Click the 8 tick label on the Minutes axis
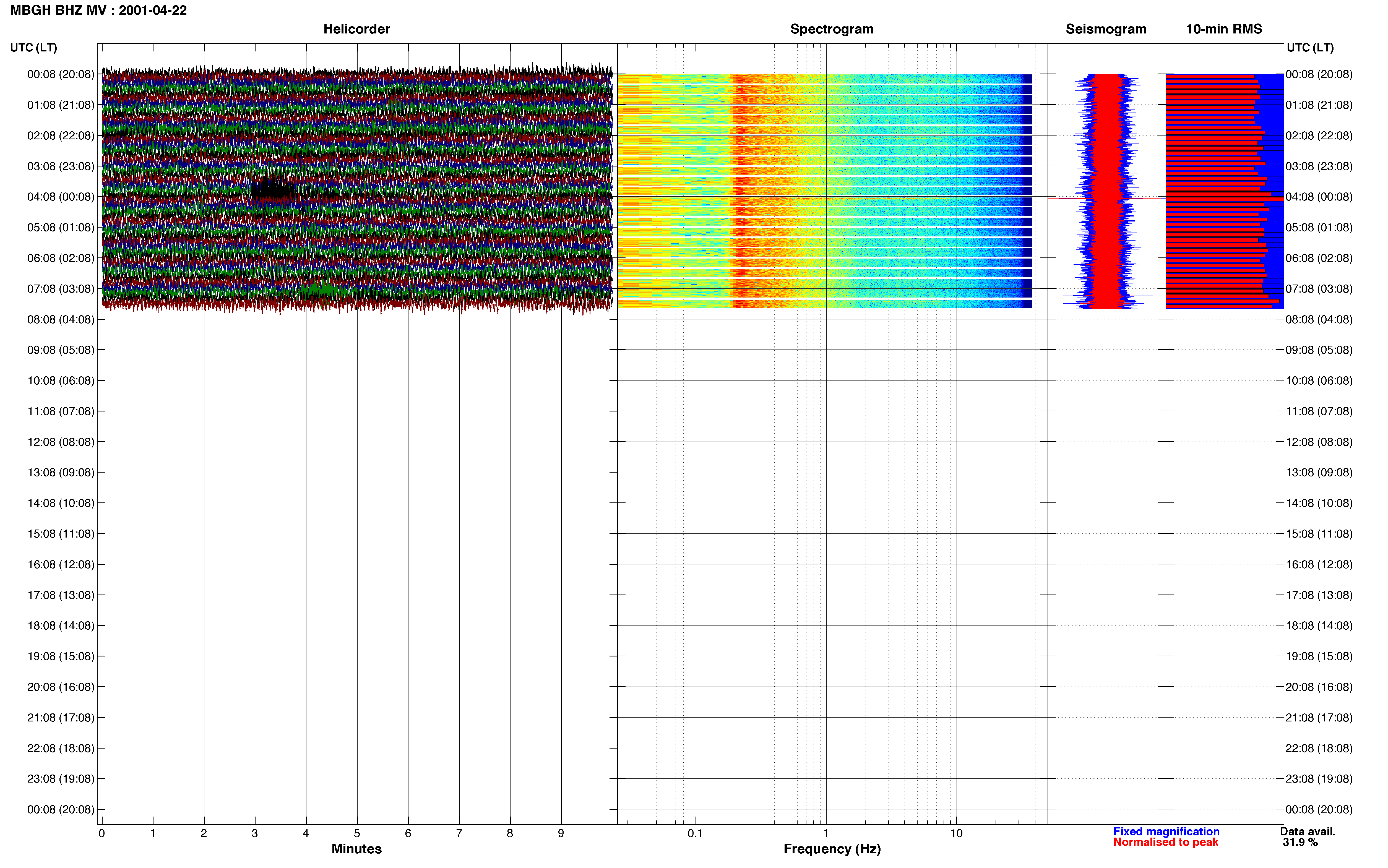The image size is (1388, 868). [510, 833]
